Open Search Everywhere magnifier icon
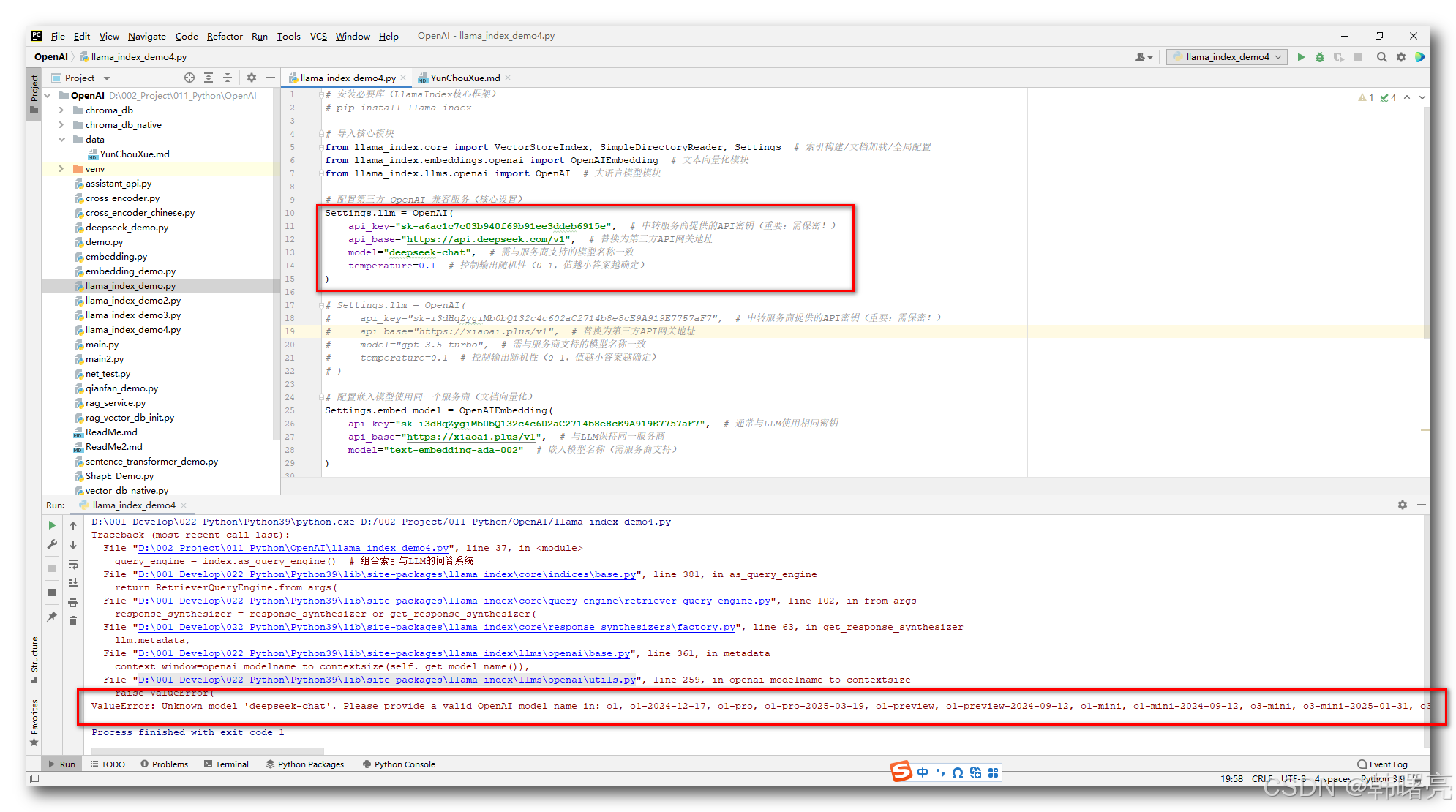The height and width of the screenshot is (812, 1456). tap(1382, 57)
